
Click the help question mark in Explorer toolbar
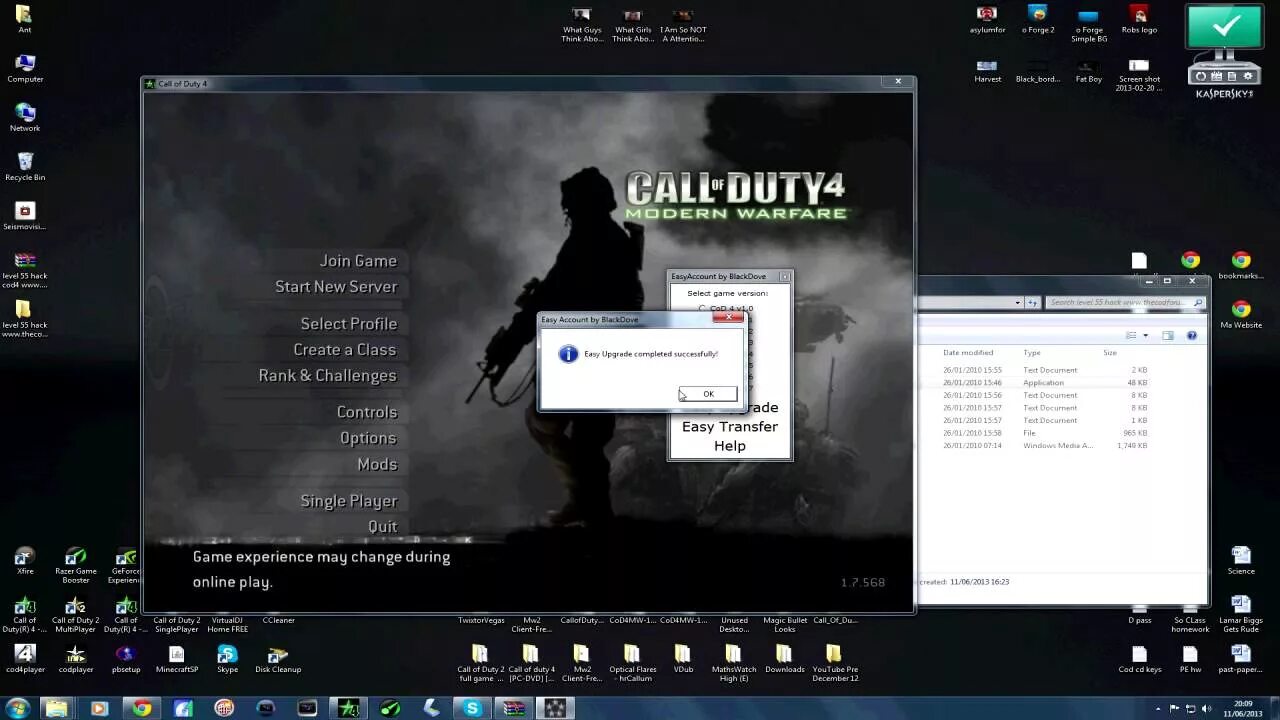[x=1191, y=336]
